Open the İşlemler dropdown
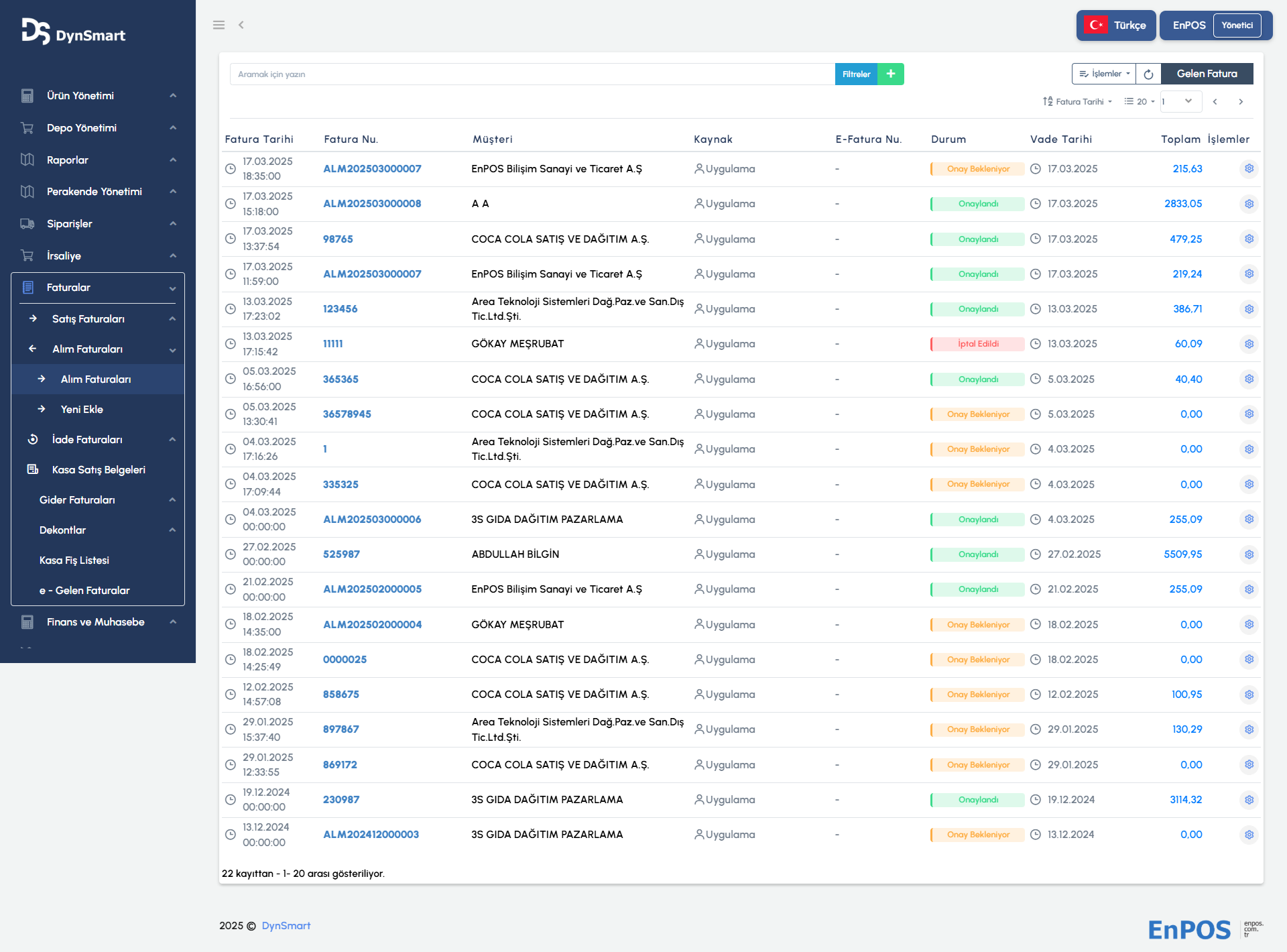Viewport: 1287px width, 952px height. pyautogui.click(x=1104, y=74)
